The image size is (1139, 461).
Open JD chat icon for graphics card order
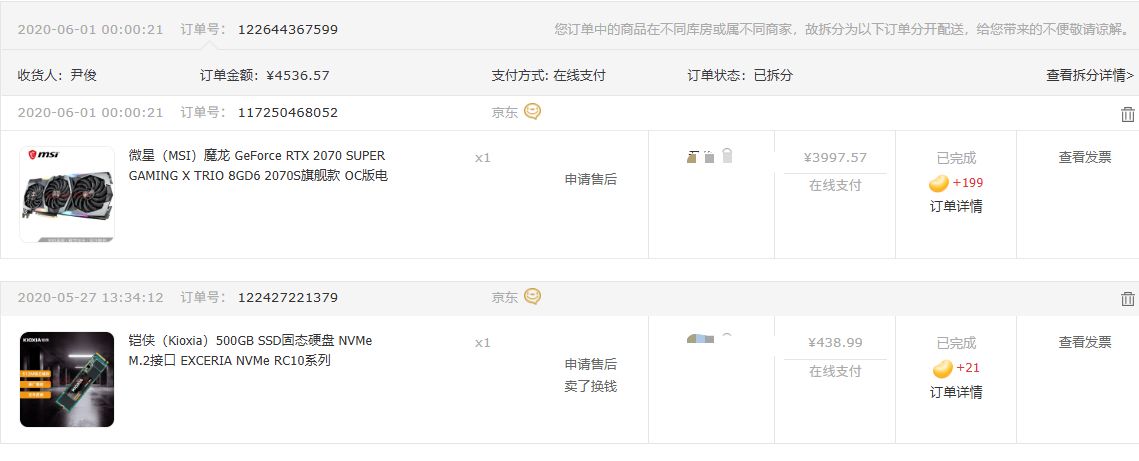pos(533,112)
